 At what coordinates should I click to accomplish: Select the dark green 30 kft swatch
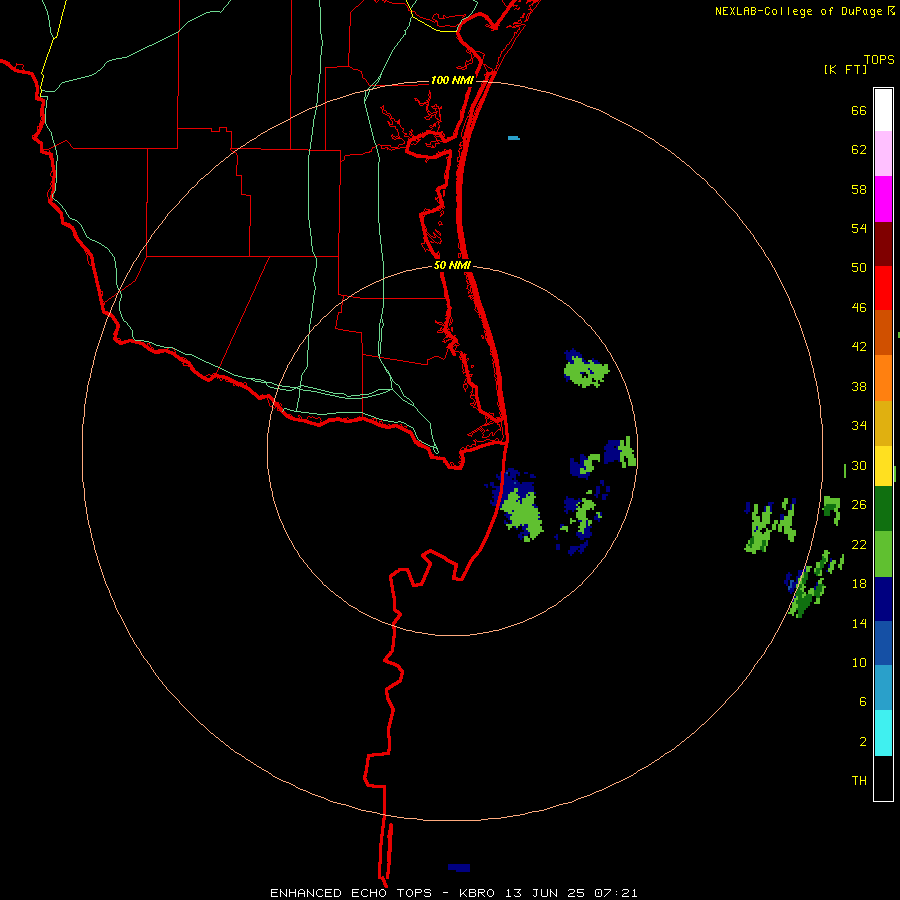883,509
